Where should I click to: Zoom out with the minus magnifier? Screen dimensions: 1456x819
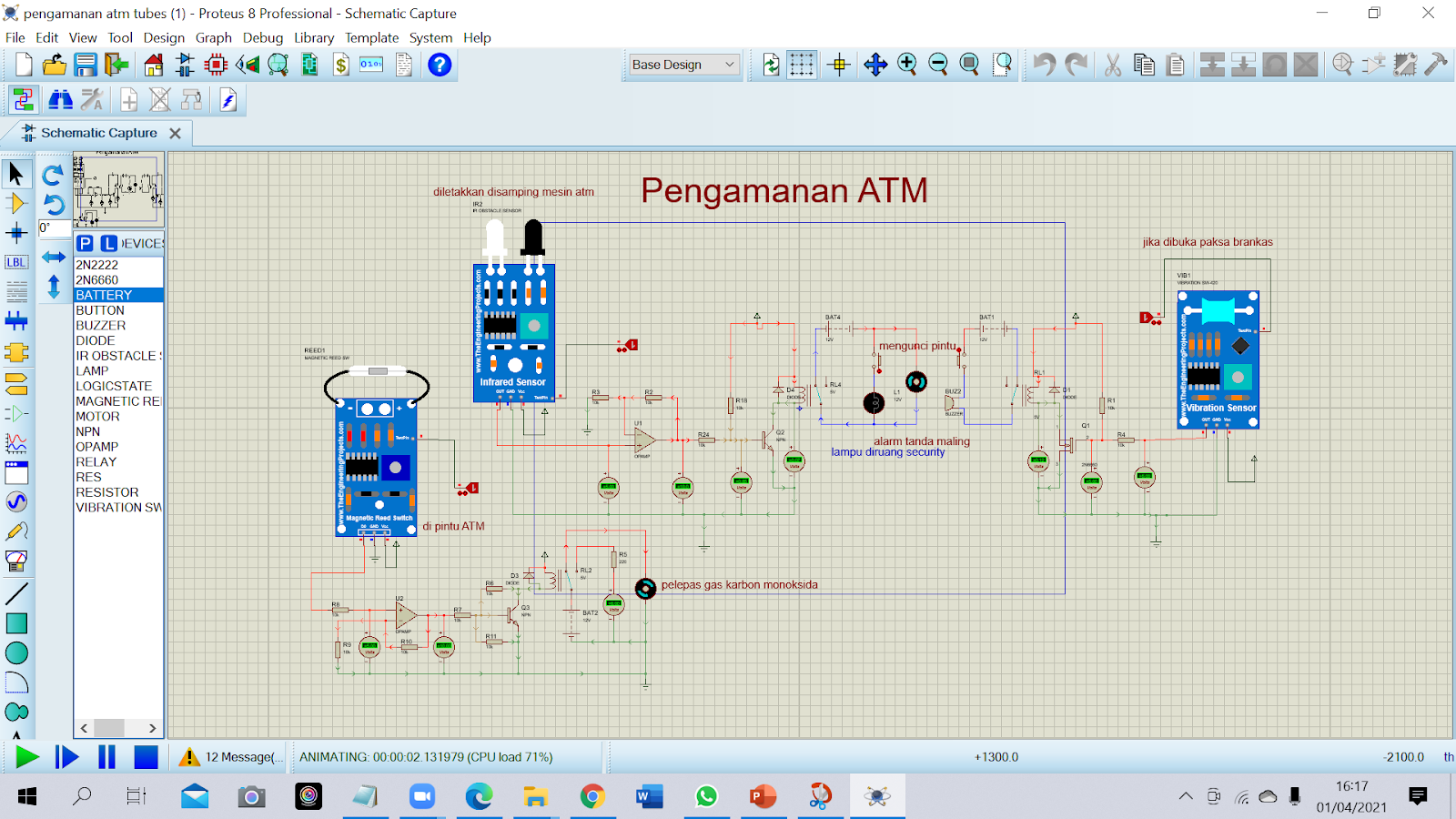click(x=938, y=65)
